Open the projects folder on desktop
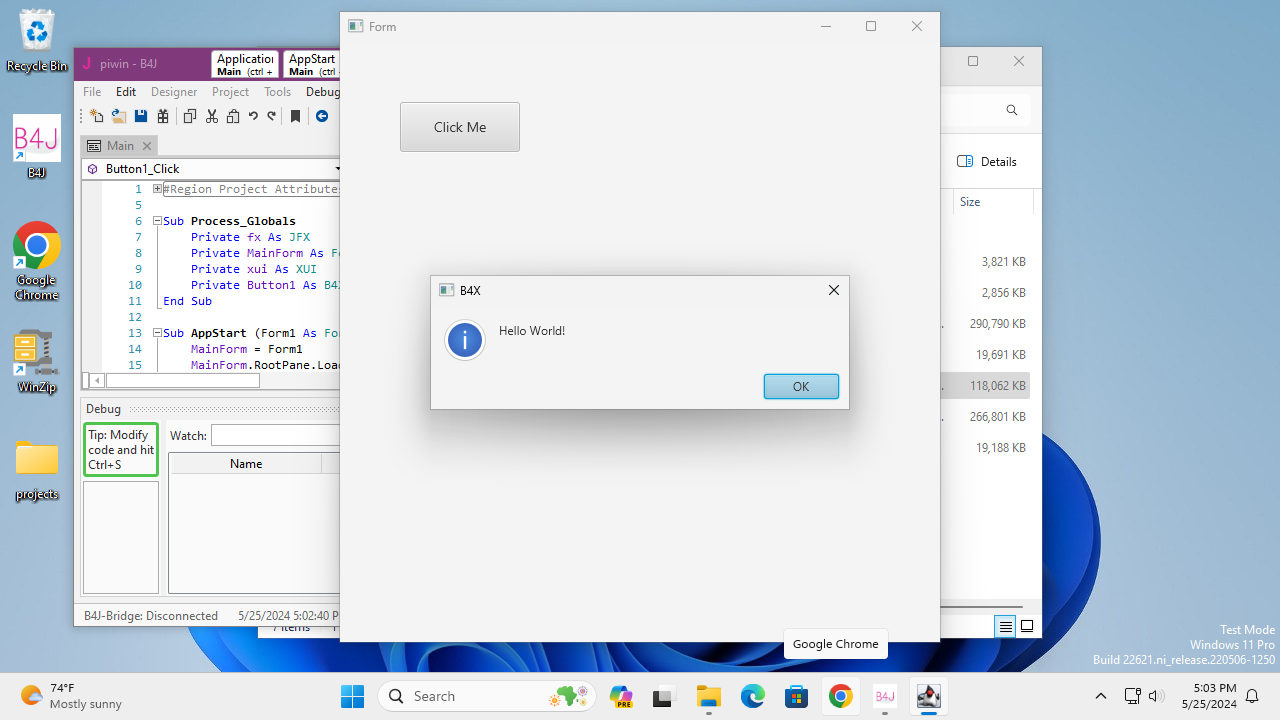Image resolution: width=1280 pixels, height=720 pixels. [x=37, y=470]
